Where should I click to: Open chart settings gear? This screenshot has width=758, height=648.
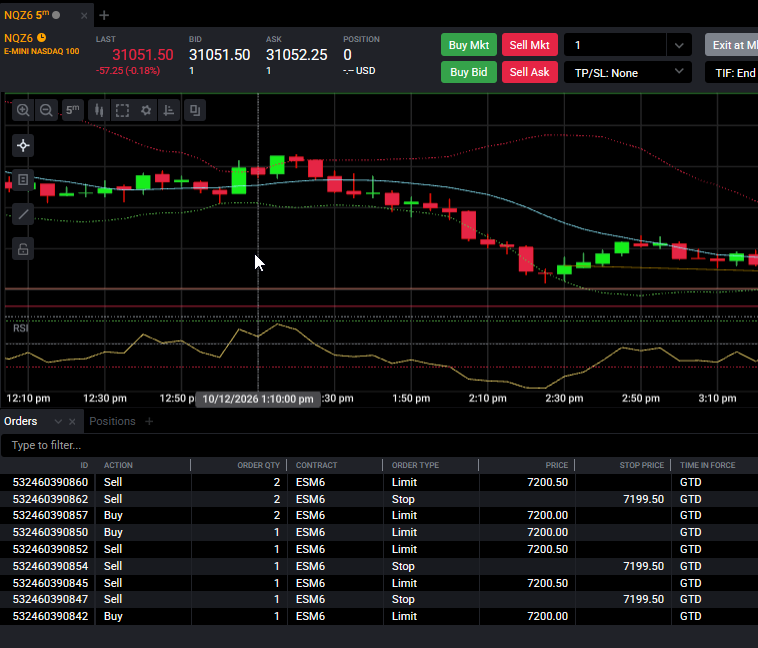coord(146,110)
